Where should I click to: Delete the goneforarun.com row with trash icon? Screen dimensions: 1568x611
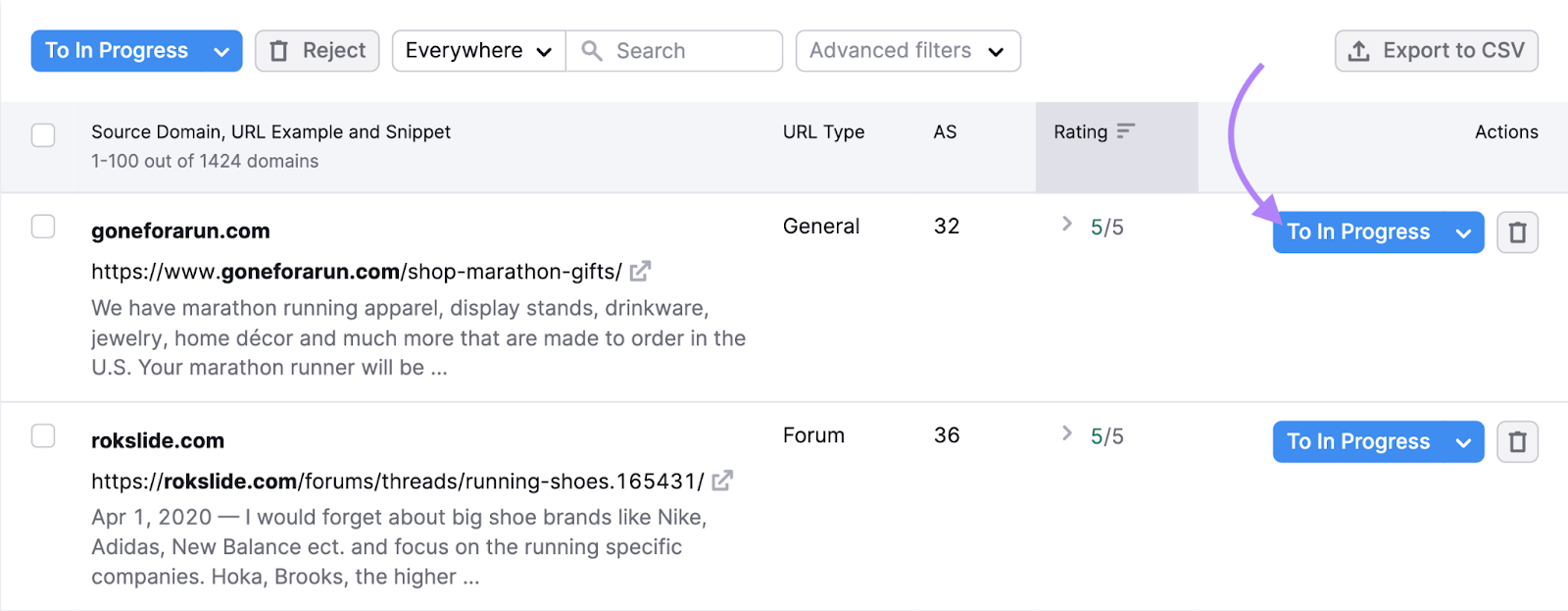pos(1517,232)
